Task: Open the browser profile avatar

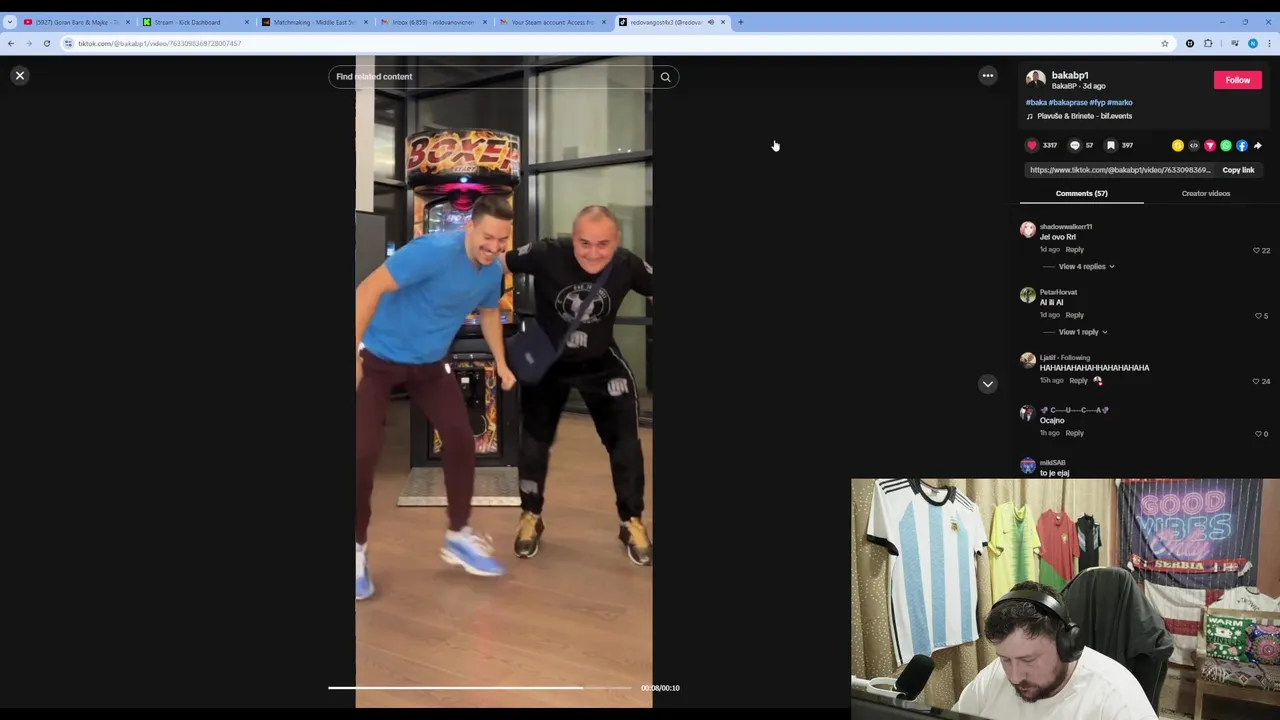Action: pyautogui.click(x=1252, y=43)
